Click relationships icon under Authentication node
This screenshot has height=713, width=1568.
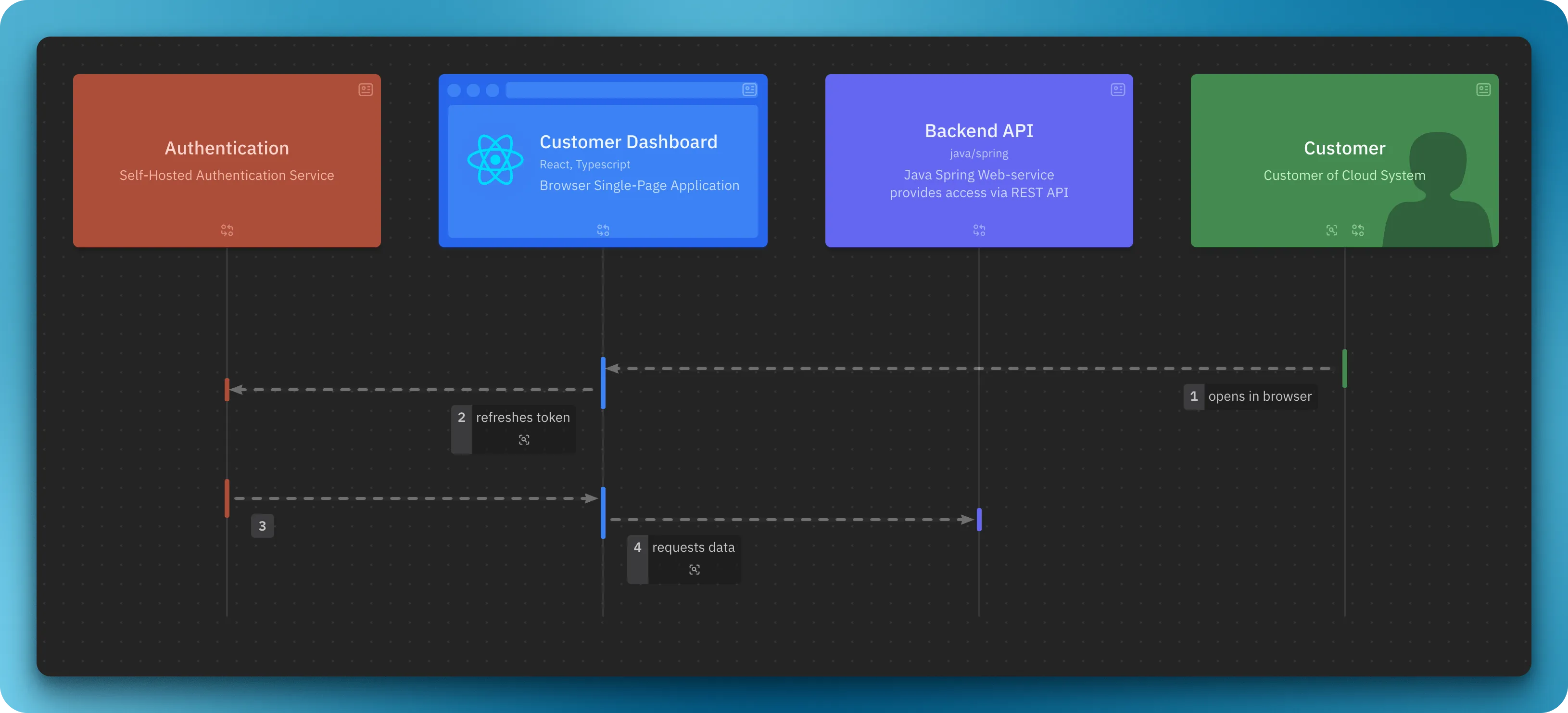click(x=227, y=230)
